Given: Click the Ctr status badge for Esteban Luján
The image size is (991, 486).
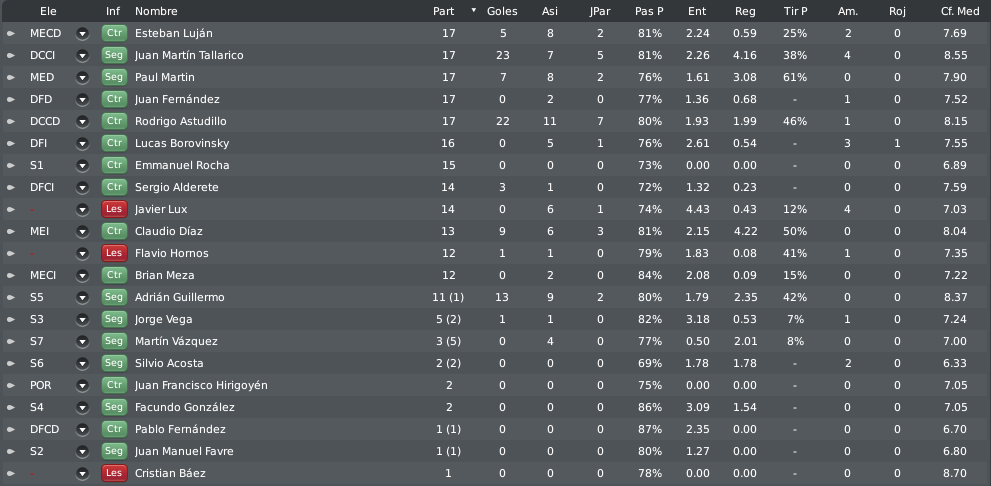Looking at the screenshot, I should [x=114, y=33].
